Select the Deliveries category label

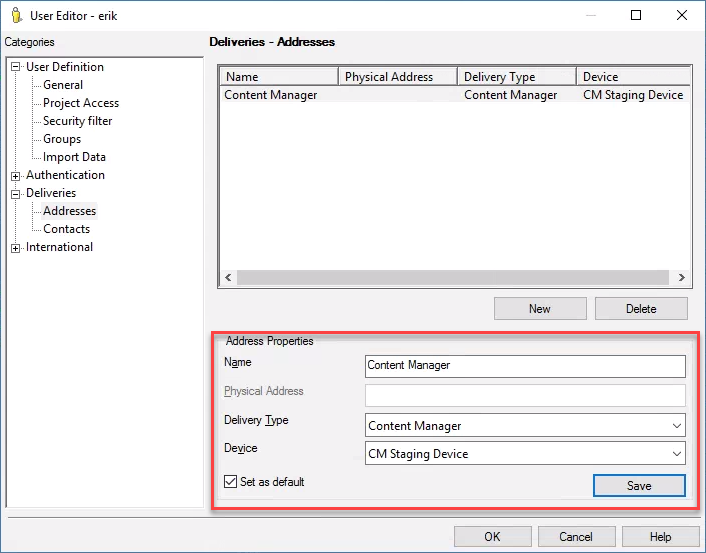[x=51, y=193]
